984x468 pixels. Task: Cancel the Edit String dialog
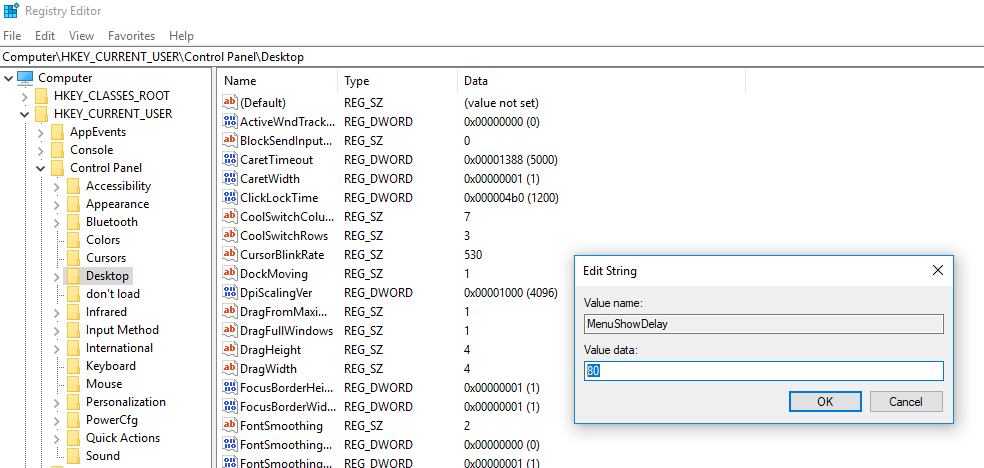pyautogui.click(x=906, y=402)
